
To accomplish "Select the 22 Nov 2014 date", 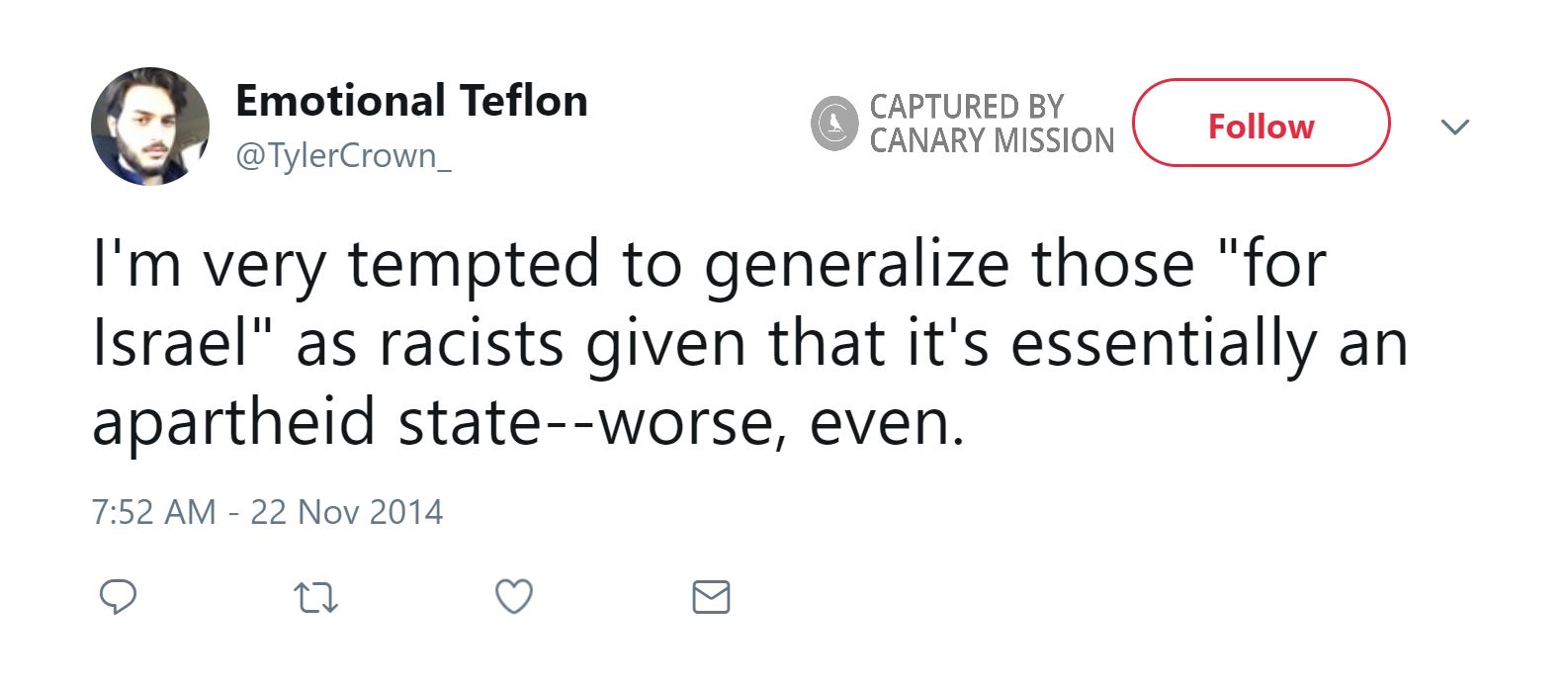I will [x=346, y=512].
